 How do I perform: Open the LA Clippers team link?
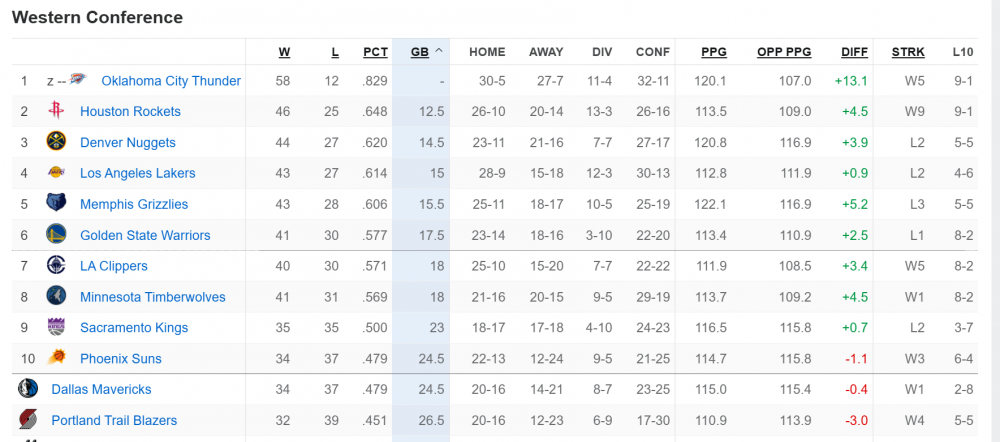(x=113, y=266)
